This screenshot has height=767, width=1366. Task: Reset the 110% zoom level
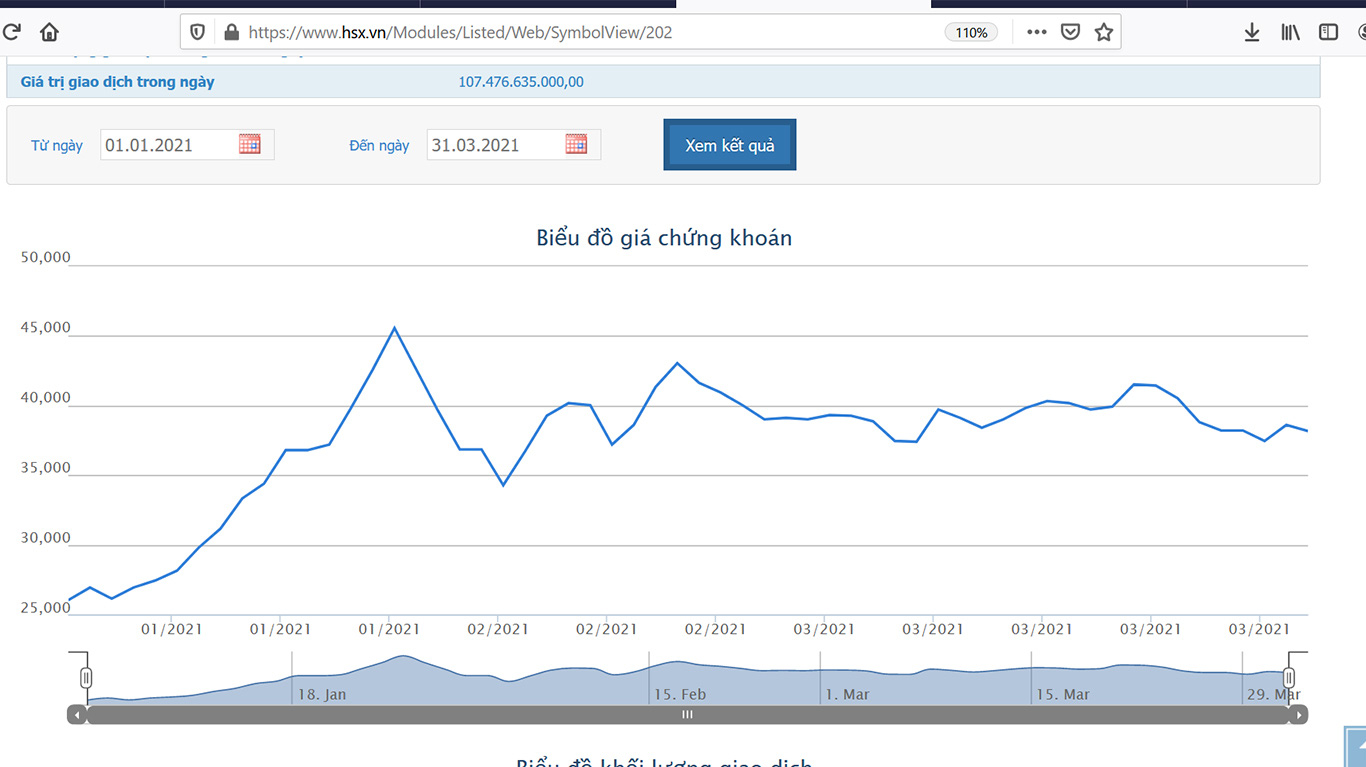(x=970, y=32)
